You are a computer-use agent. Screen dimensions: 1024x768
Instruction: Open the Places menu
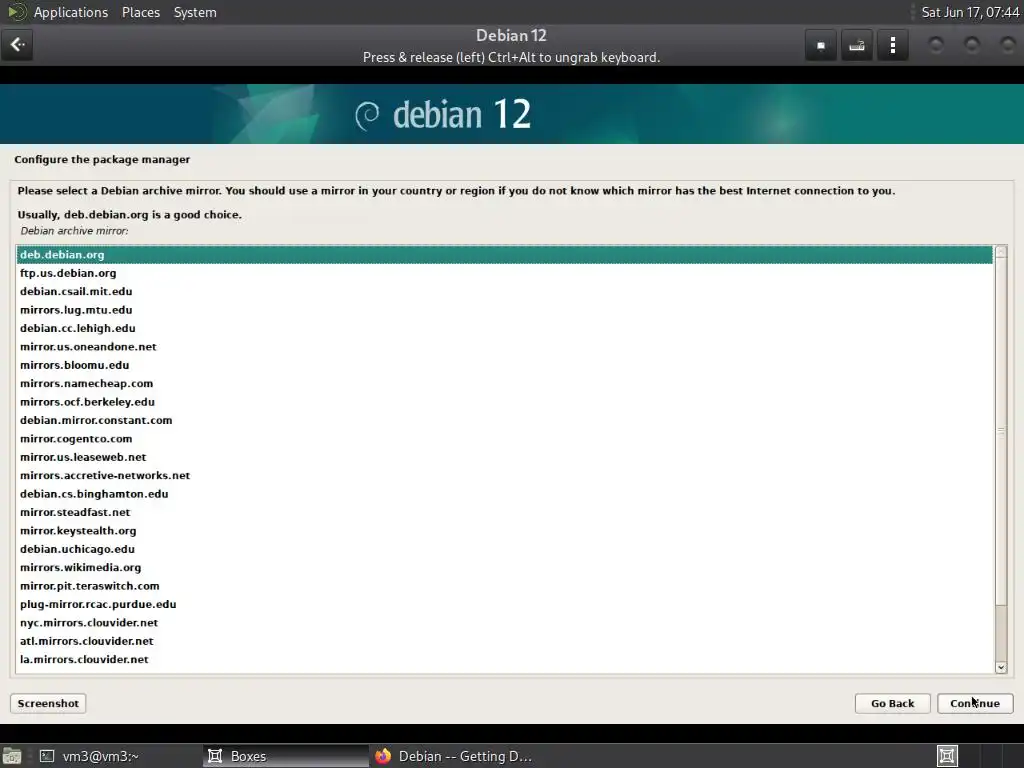pos(140,12)
